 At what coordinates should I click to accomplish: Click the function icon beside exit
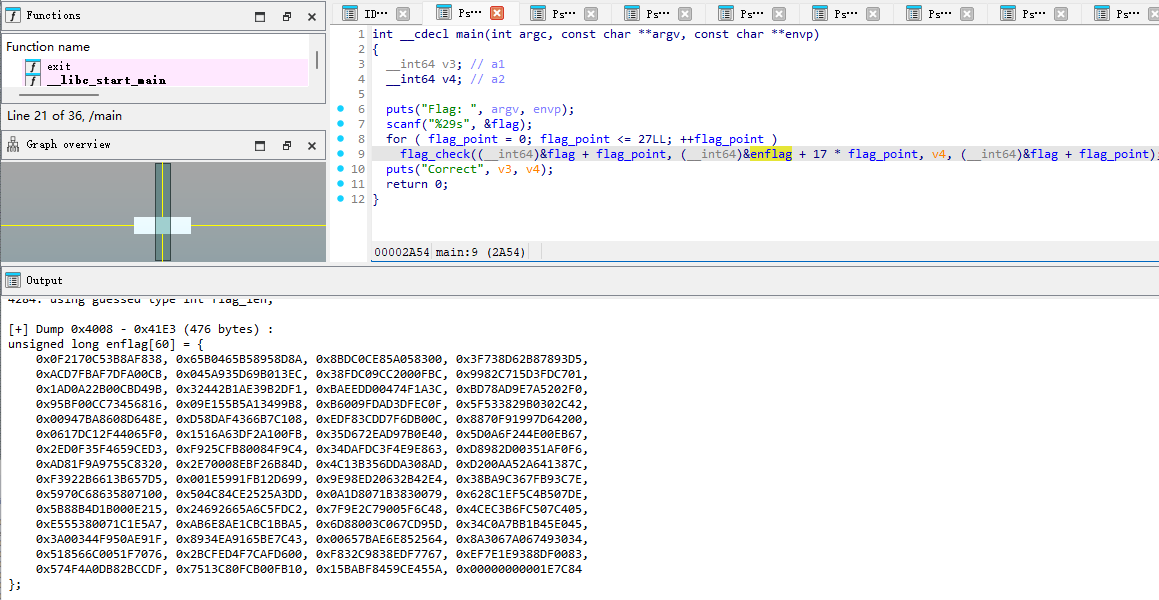coord(33,67)
